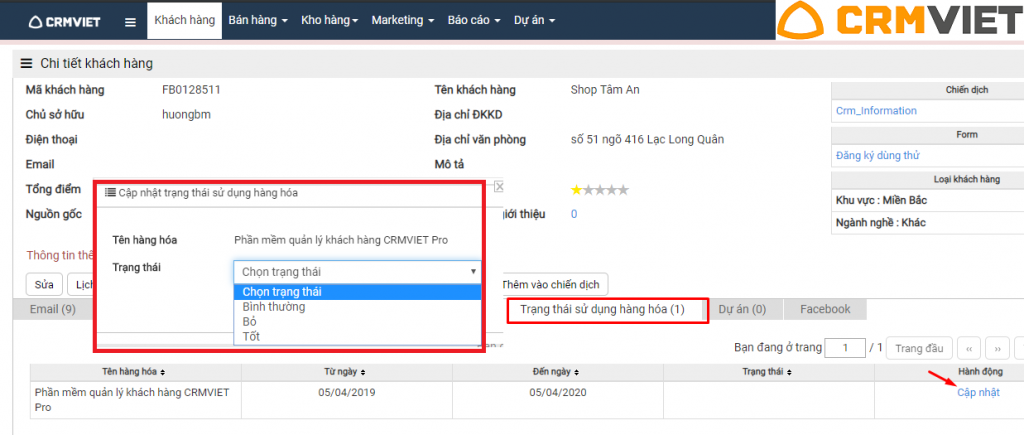Click Ngành nghề : Khác entry

click(x=880, y=223)
